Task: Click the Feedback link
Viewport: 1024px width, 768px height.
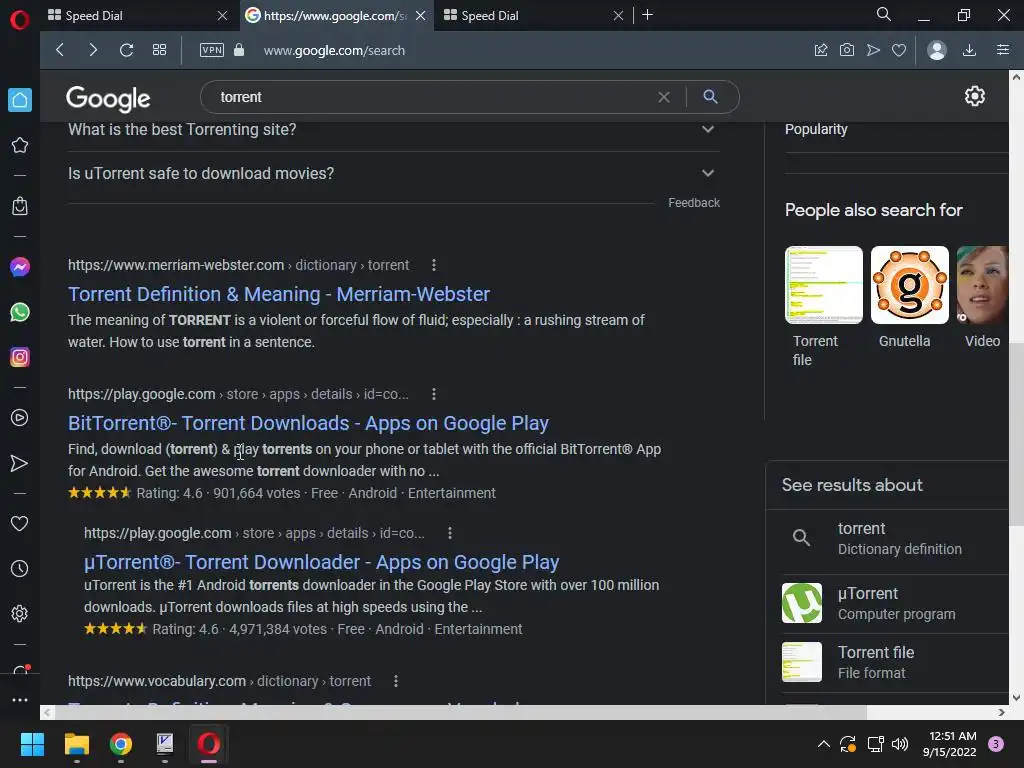Action: point(694,203)
